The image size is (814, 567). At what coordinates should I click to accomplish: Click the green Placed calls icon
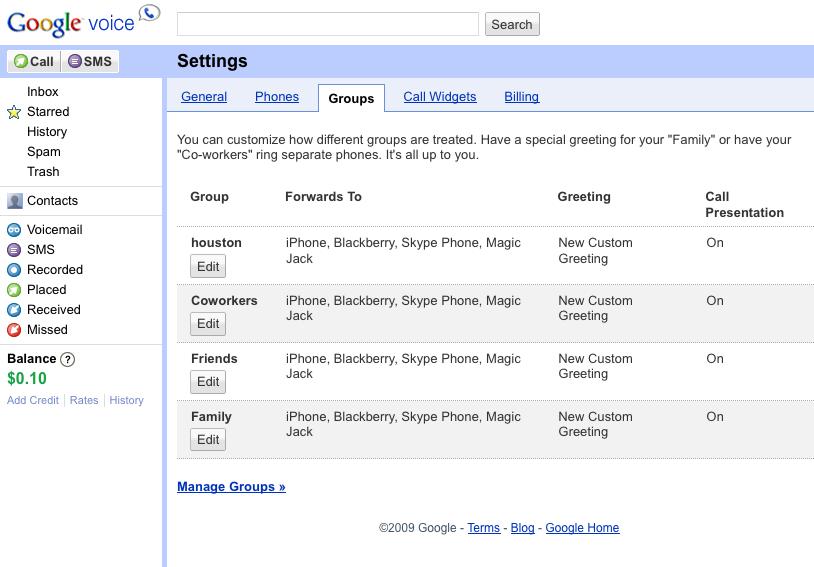(14, 290)
